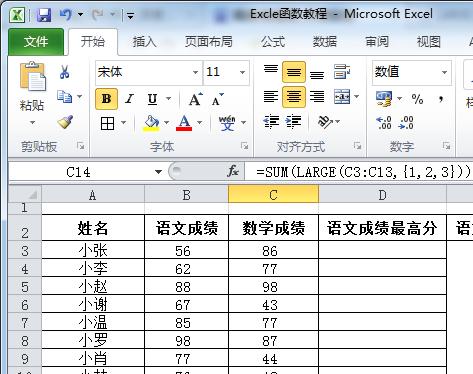Toggle Bold formatting
The height and width of the screenshot is (374, 473).
[x=106, y=99]
